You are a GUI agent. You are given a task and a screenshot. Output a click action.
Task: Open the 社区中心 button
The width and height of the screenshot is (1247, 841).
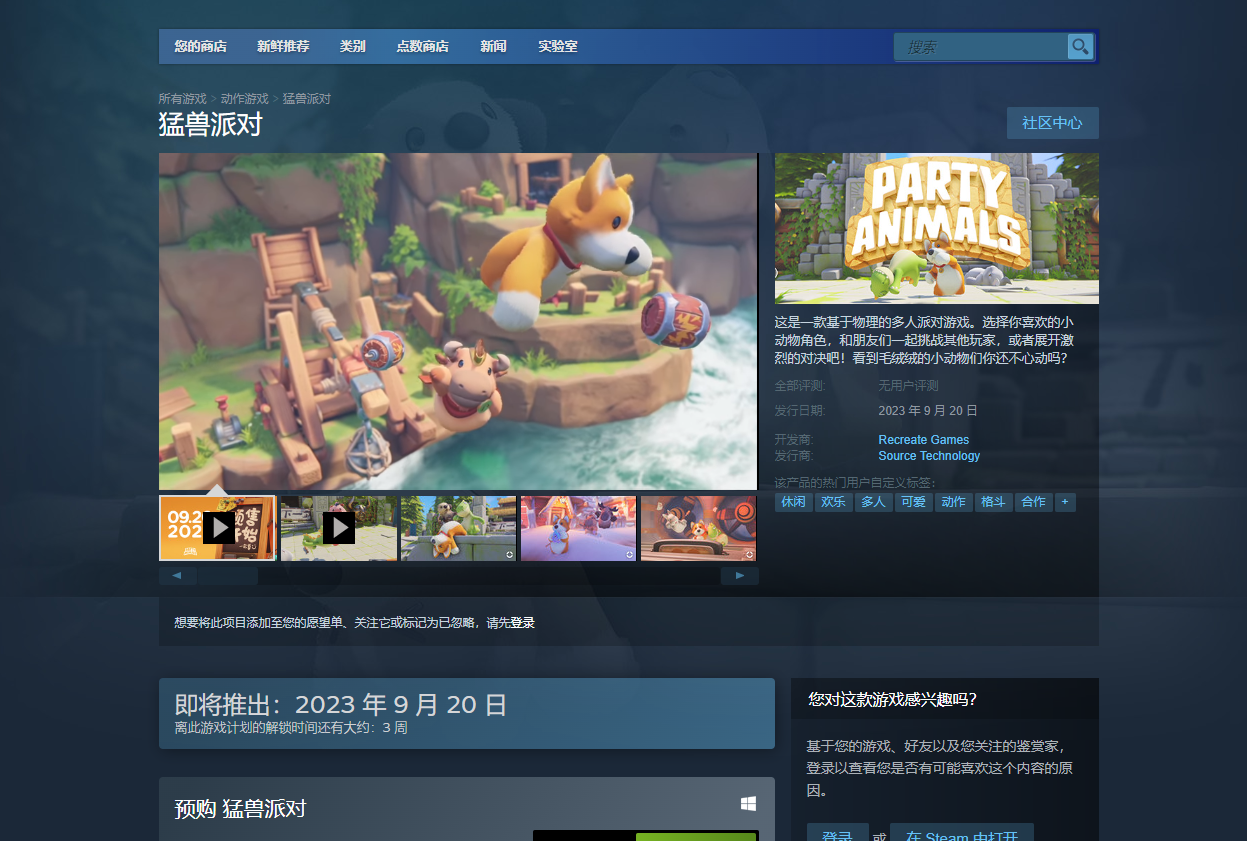[x=1052, y=123]
